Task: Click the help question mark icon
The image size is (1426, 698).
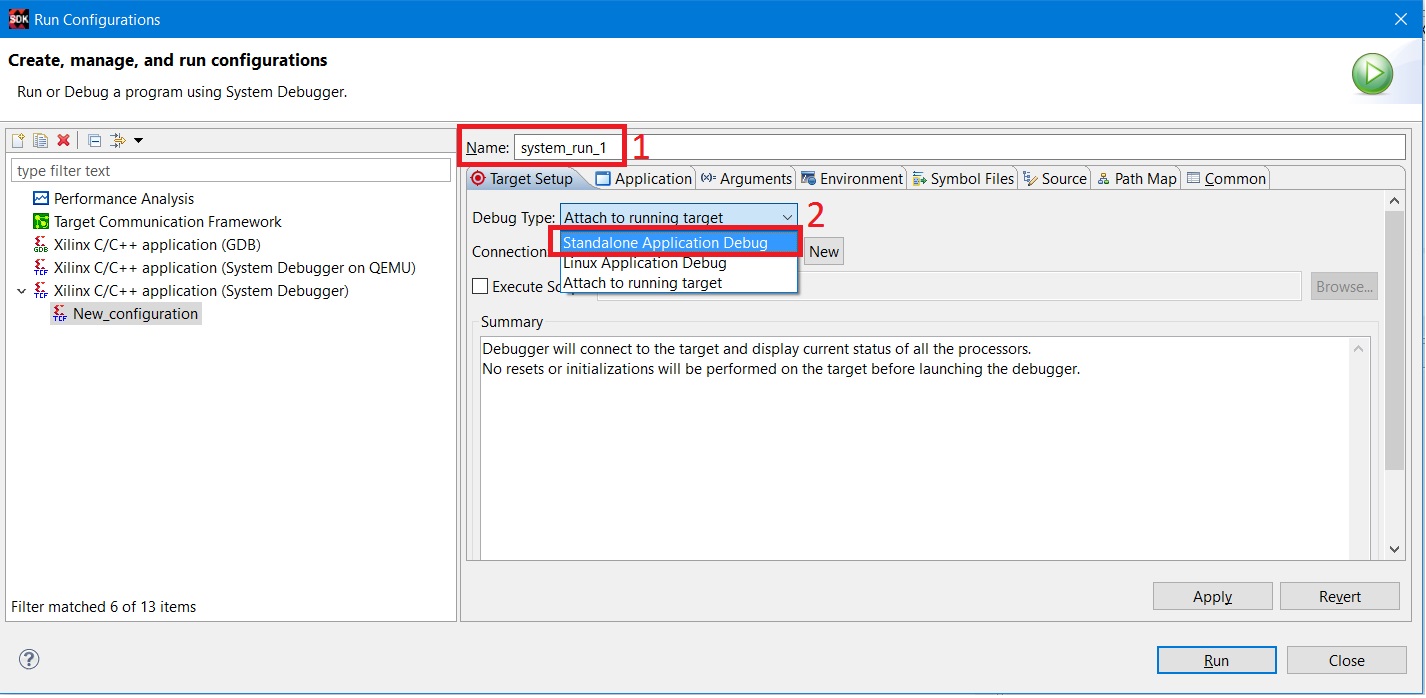Action: point(30,659)
